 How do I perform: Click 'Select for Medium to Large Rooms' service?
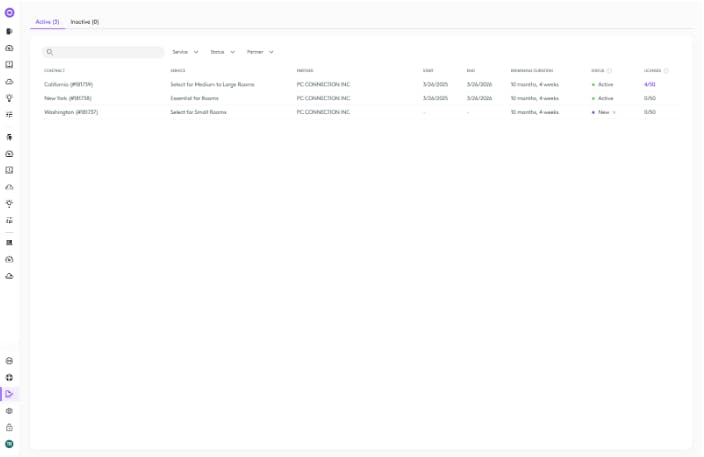212,84
